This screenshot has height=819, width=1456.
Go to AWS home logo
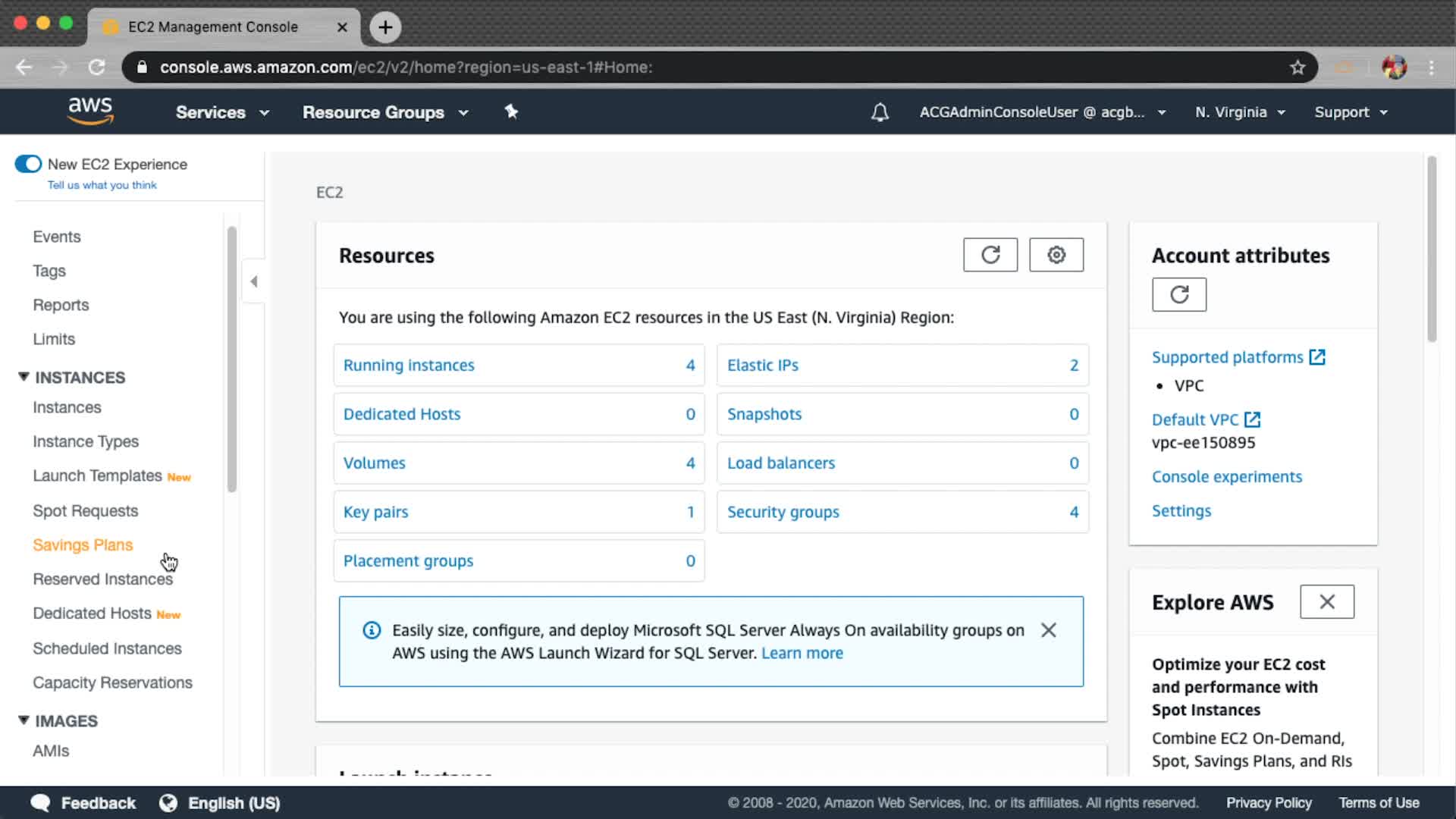point(90,111)
